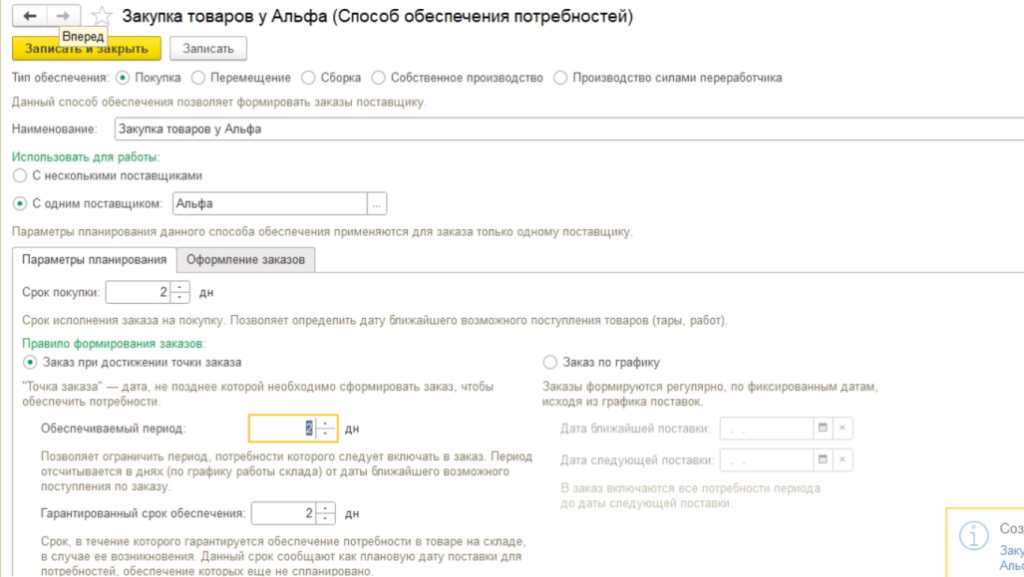Clear the Дата следующей поставки field
The image size is (1024, 577).
[x=843, y=460]
